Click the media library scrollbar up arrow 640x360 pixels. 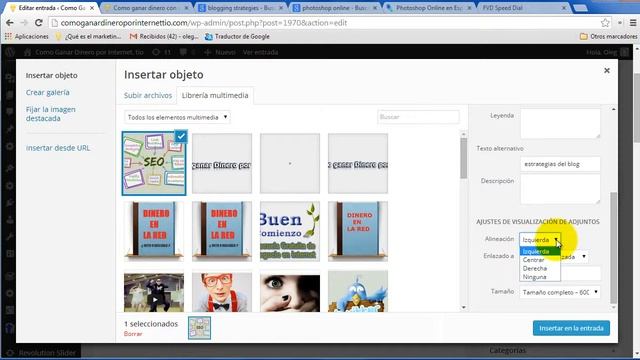[x=463, y=134]
